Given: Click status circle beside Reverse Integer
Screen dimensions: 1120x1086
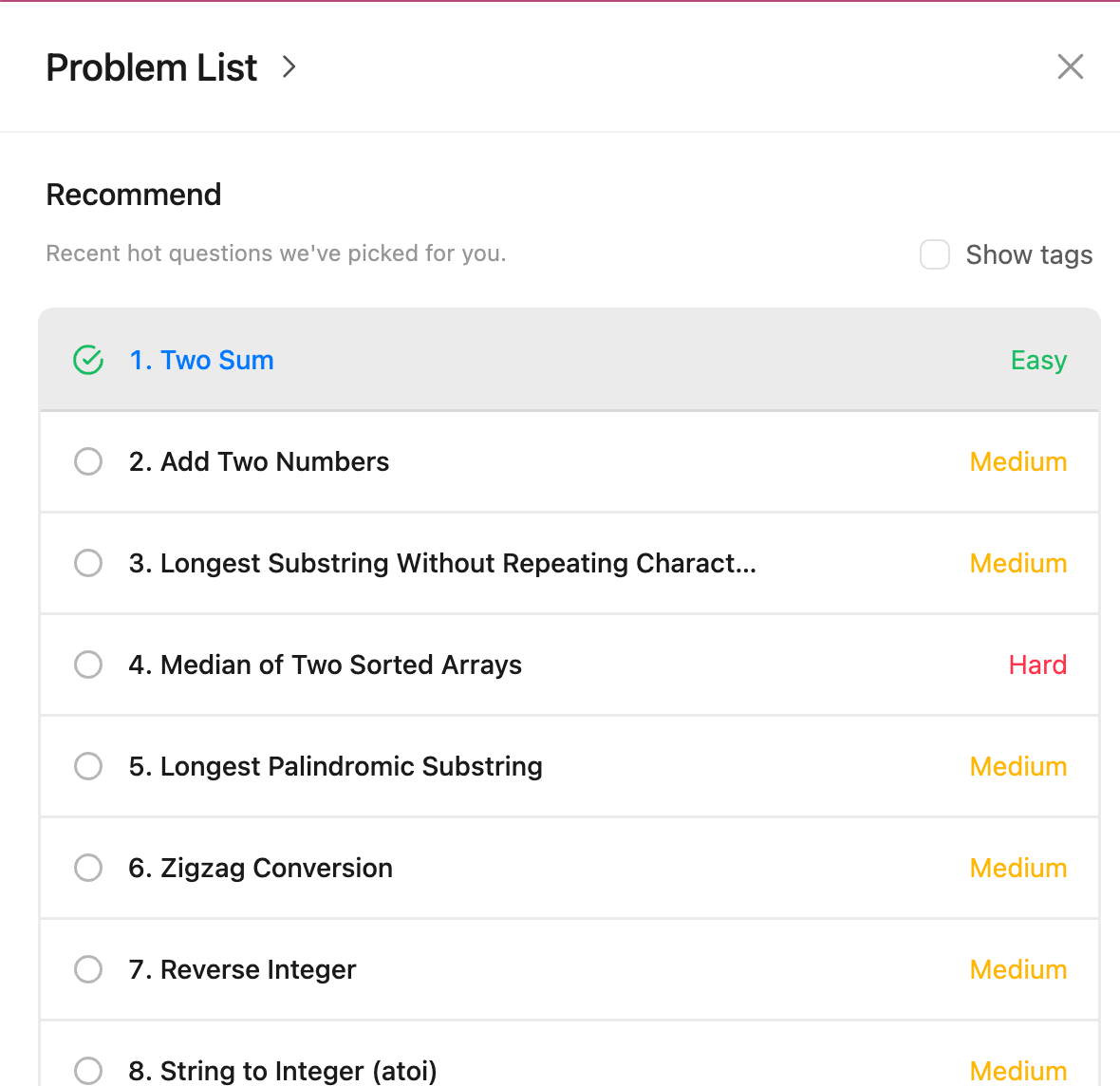Looking at the screenshot, I should pyautogui.click(x=88, y=970).
